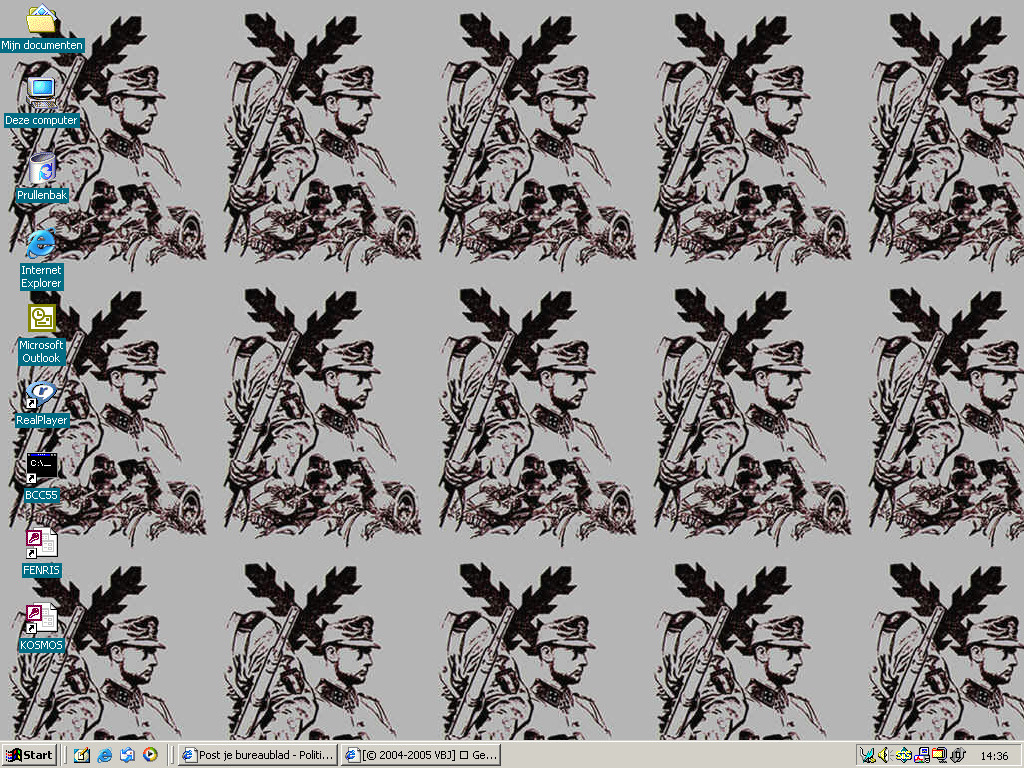Image resolution: width=1024 pixels, height=768 pixels.
Task: Launch the RealPlayer shortcut
Action: [41, 394]
